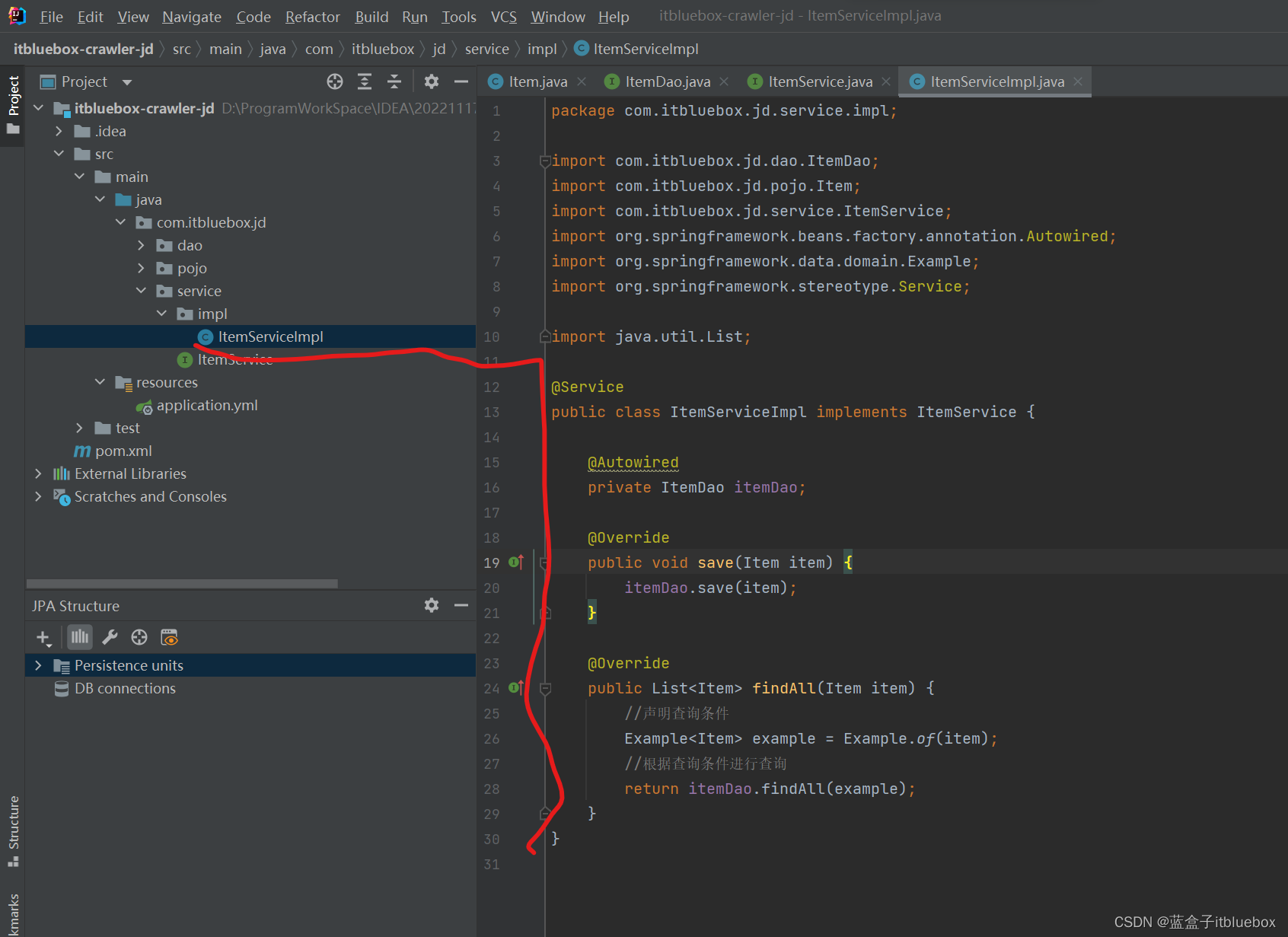Click the implements gutter icon on line 19

click(516, 563)
